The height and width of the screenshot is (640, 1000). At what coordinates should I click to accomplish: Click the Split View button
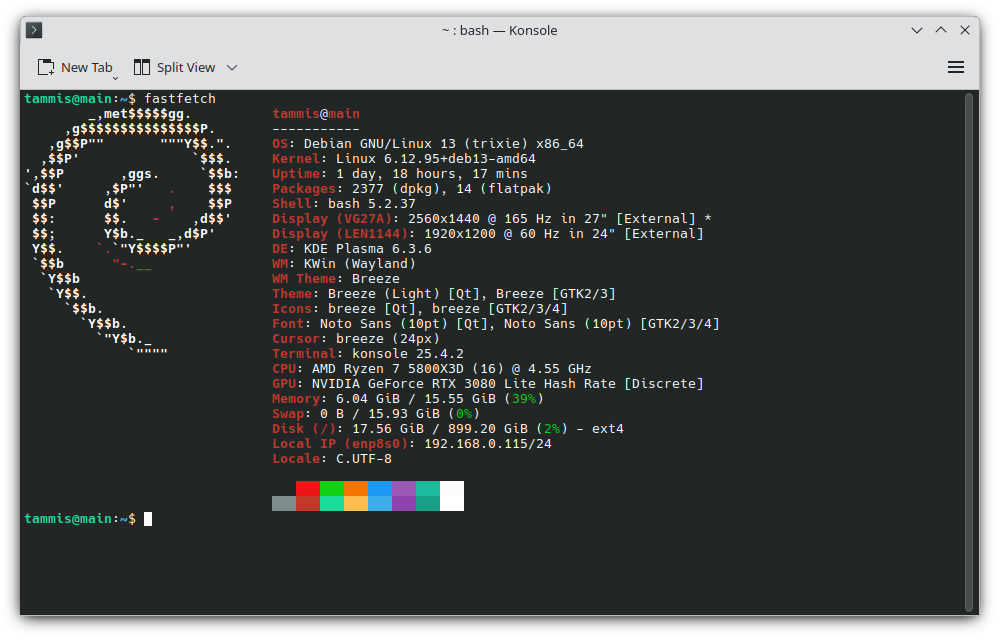[175, 68]
